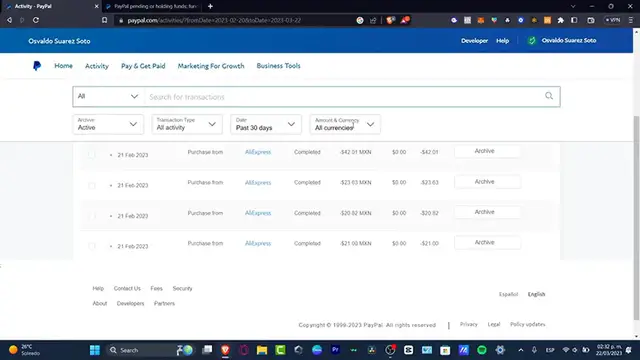640x360 pixels.
Task: Open Spotify from the taskbar
Action: [482, 350]
